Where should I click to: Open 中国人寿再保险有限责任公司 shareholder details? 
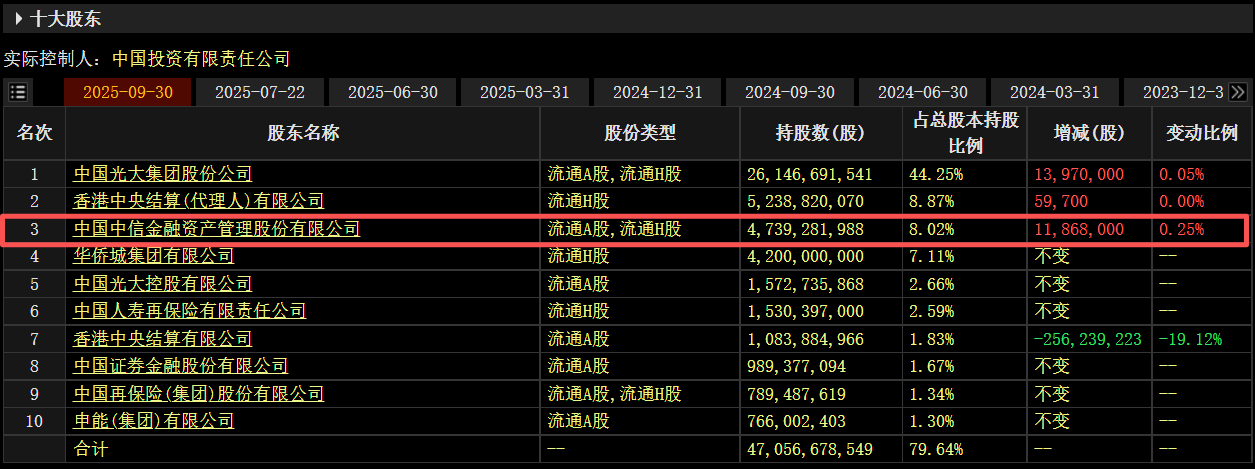[x=190, y=311]
